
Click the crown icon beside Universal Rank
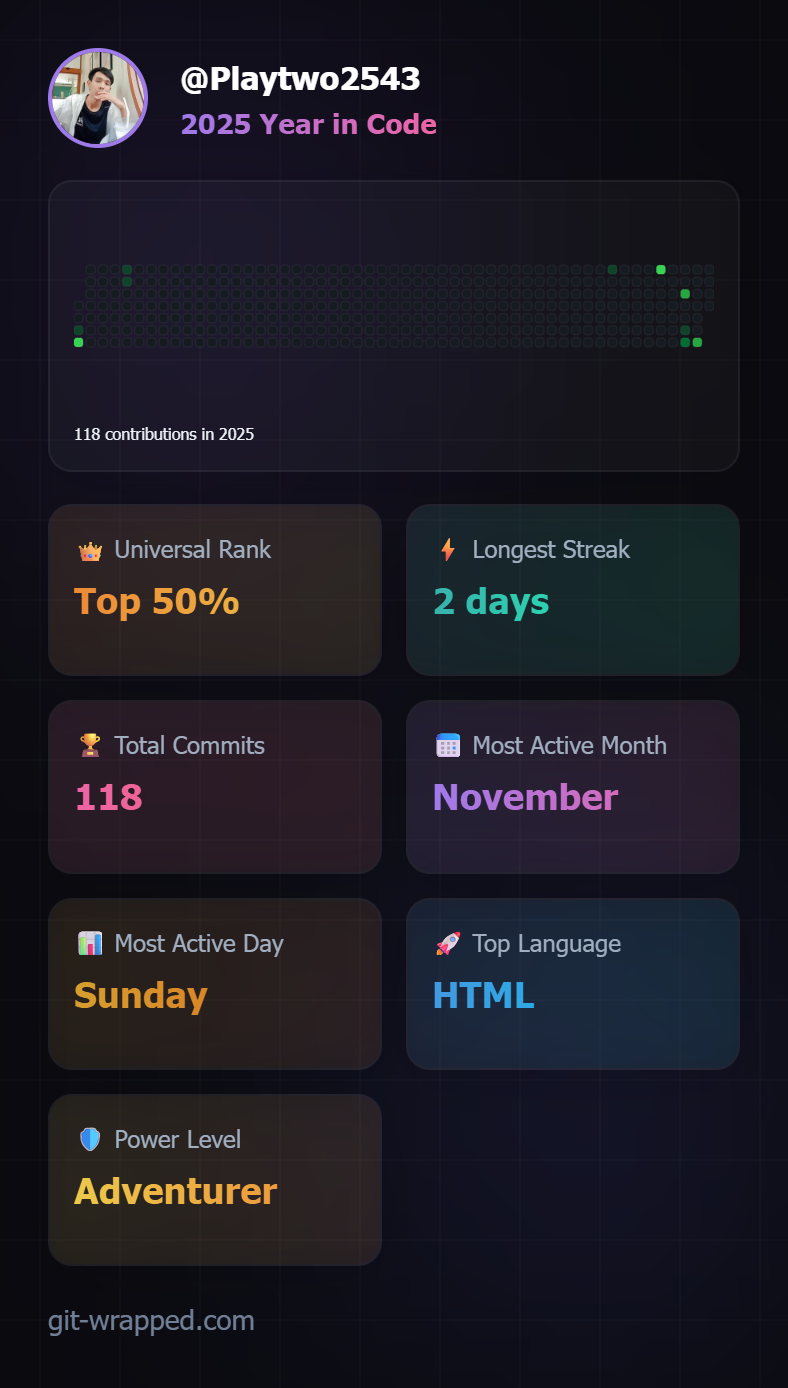[90, 550]
